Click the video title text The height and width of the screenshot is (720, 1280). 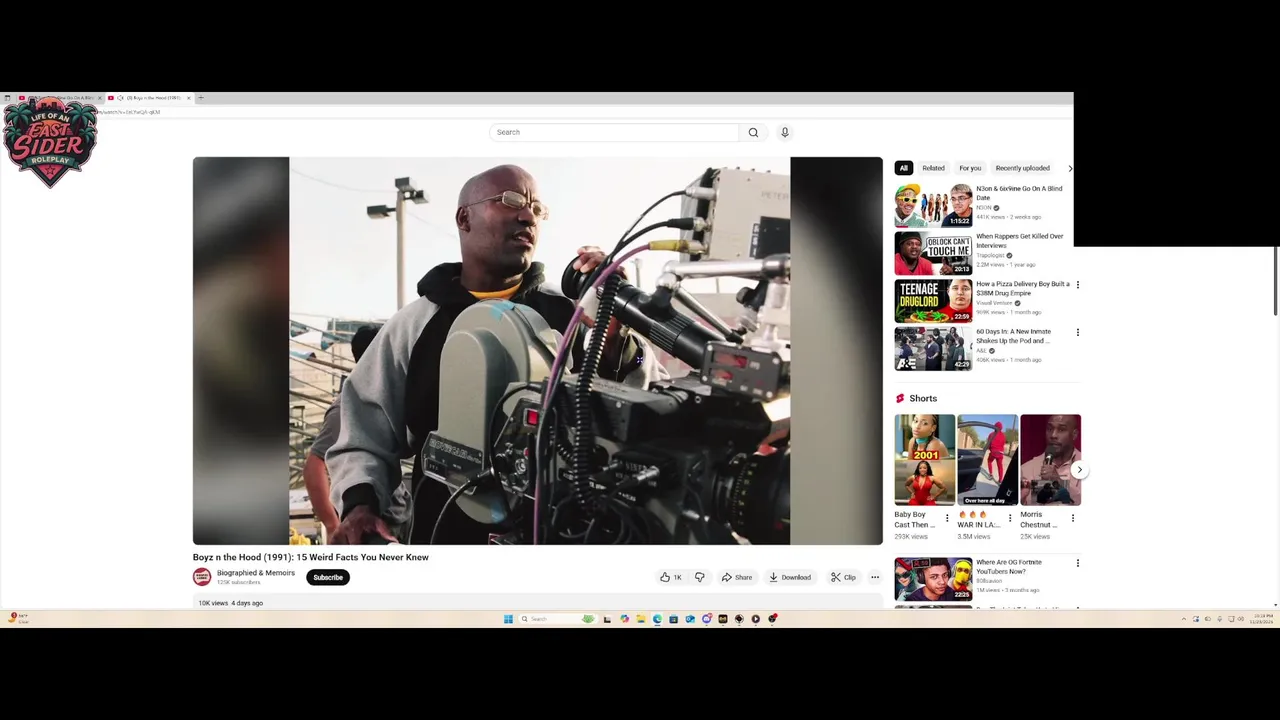310,557
